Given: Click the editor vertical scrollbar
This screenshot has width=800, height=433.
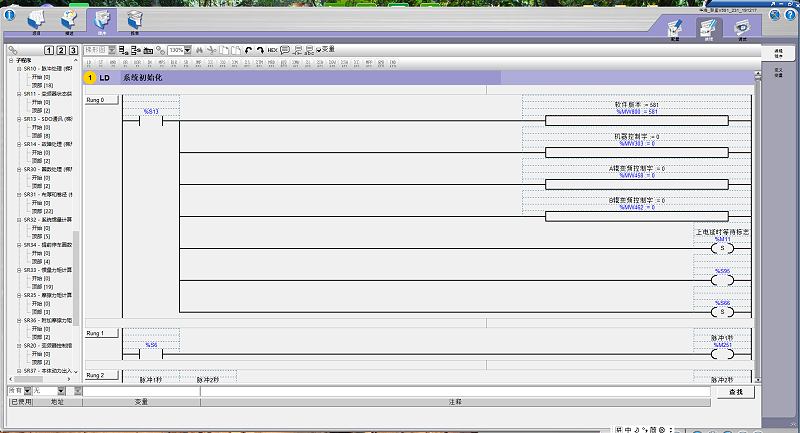Looking at the screenshot, I should click(758, 227).
